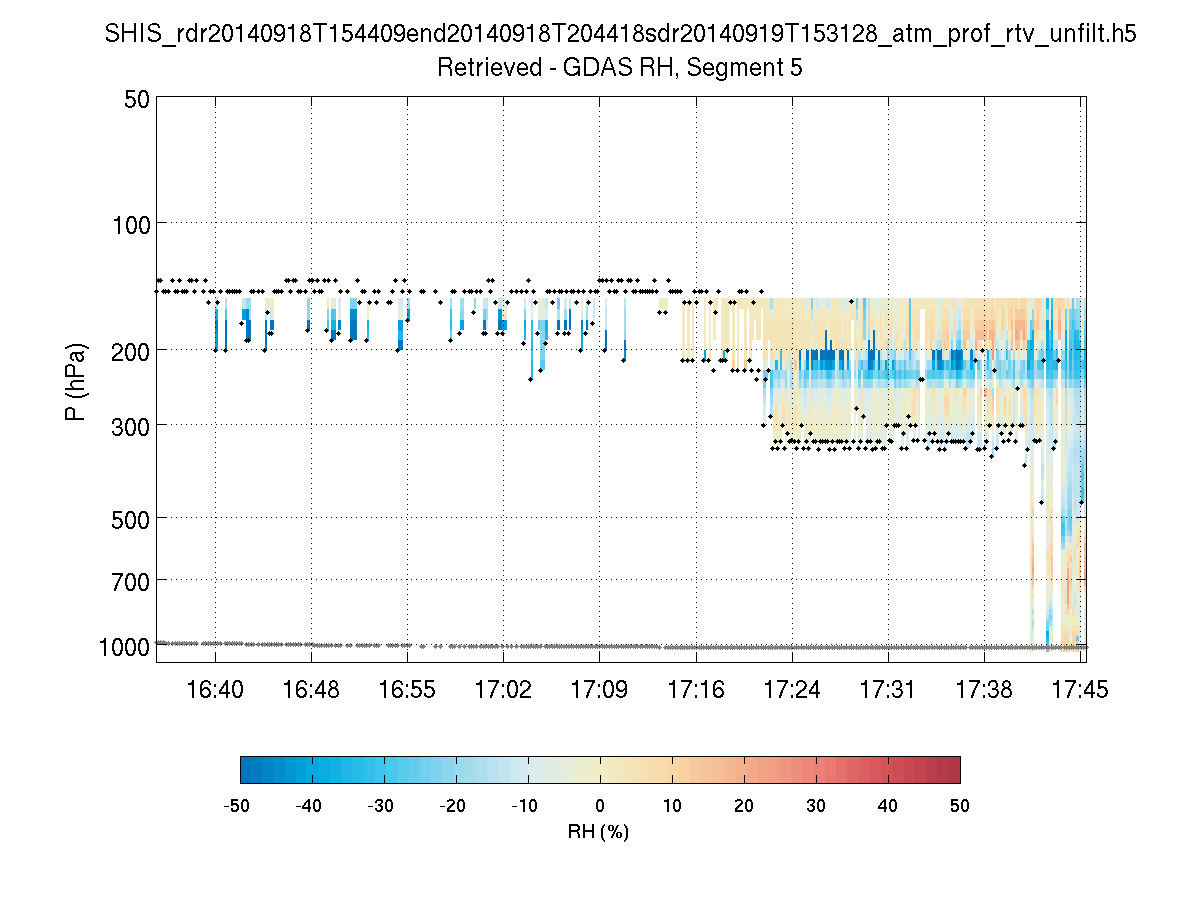The height and width of the screenshot is (900, 1200).
Task: Click the 100 pressure axis tick label
Action: 131,223
